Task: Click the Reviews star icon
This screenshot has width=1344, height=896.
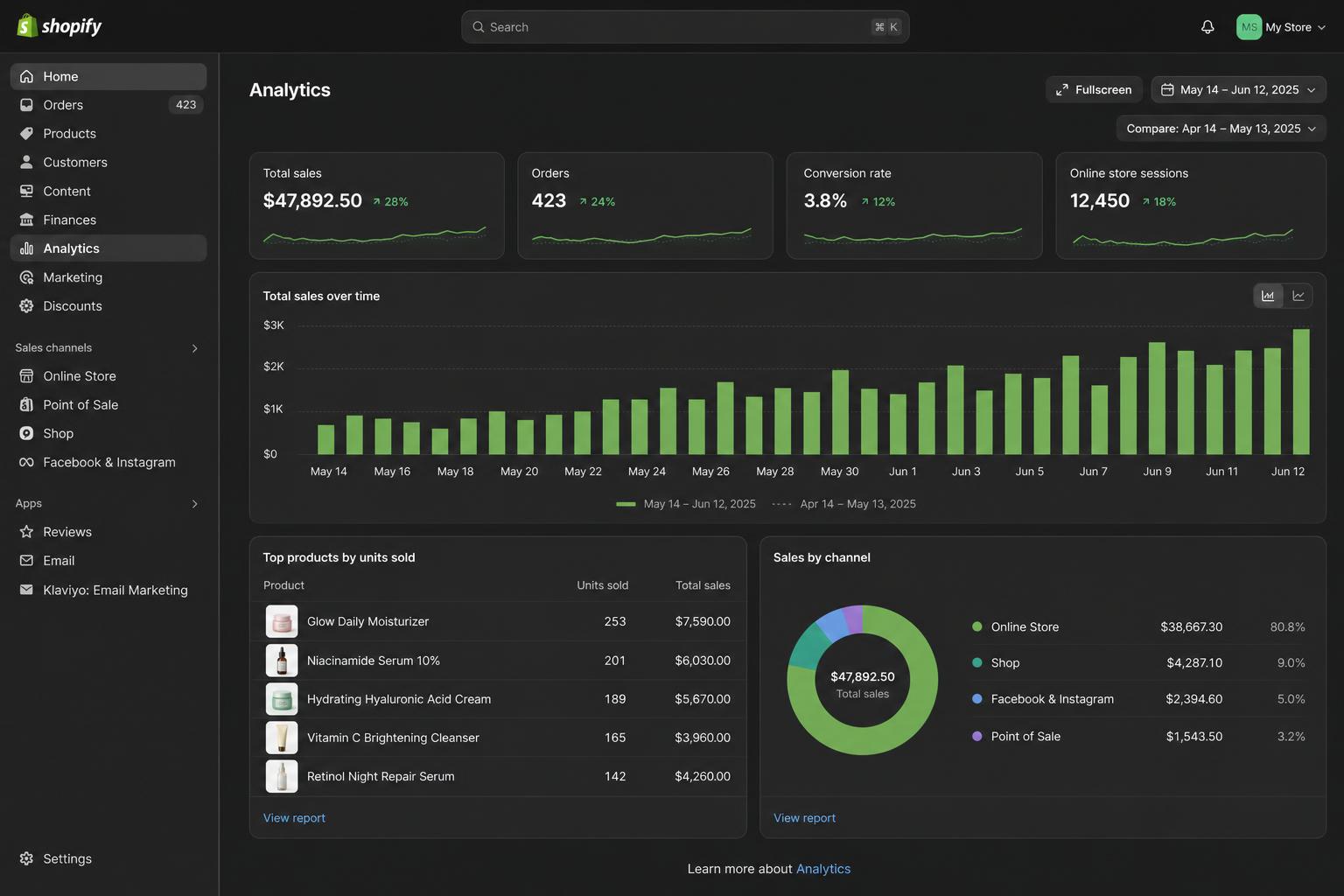Action: pos(27,532)
